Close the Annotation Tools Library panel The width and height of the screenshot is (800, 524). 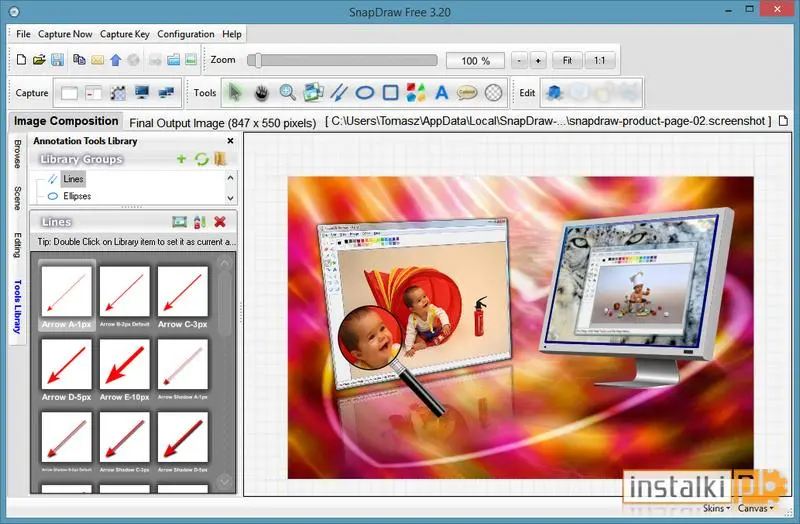[x=230, y=141]
